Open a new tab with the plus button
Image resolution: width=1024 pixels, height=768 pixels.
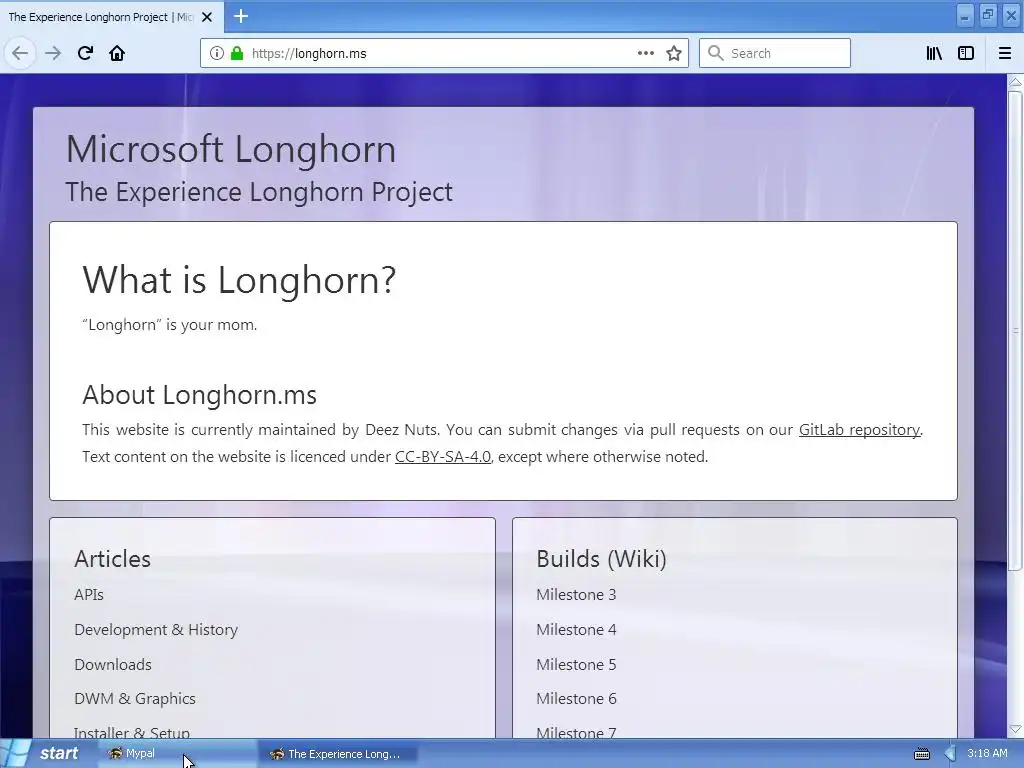(x=240, y=16)
